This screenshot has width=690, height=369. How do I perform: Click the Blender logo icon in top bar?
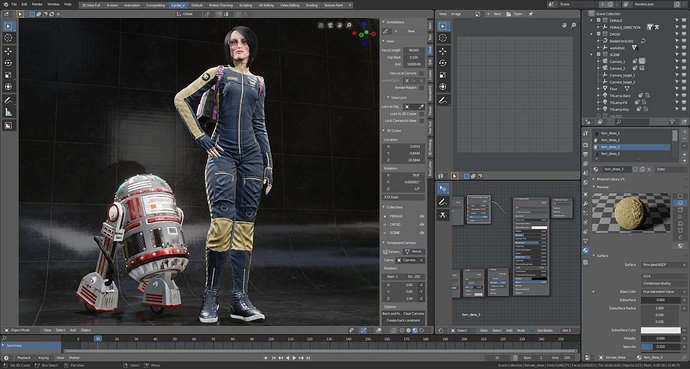point(5,4)
